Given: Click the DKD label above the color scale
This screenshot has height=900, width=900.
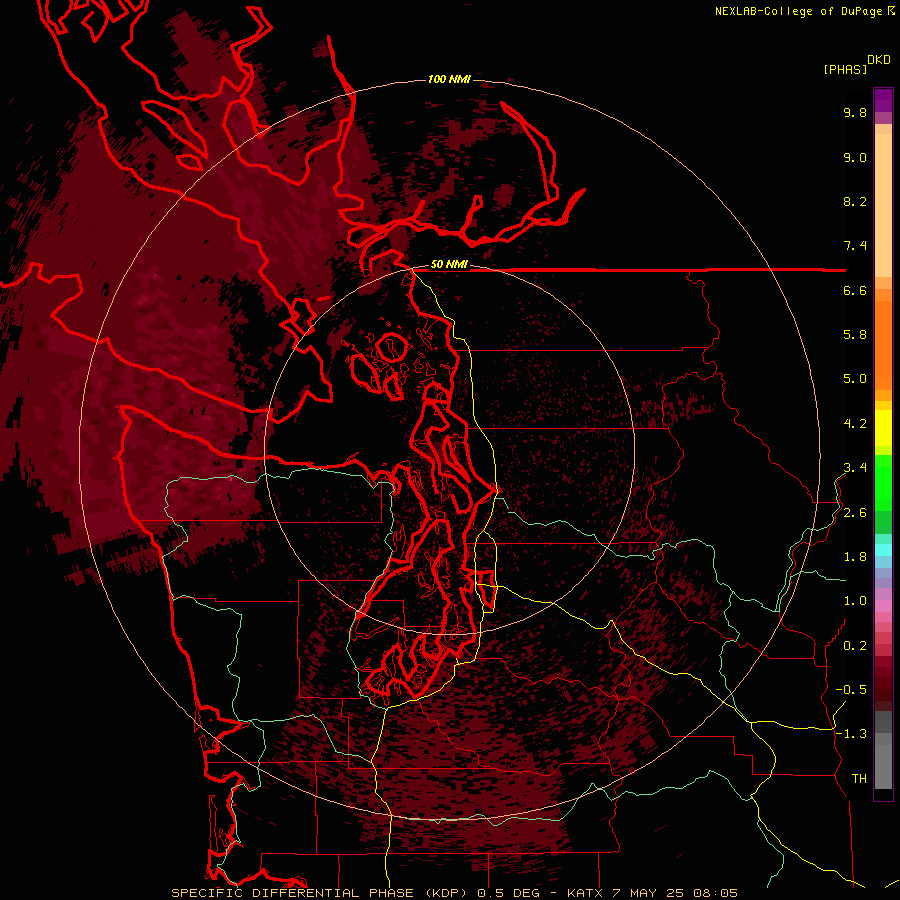Looking at the screenshot, I should 879,60.
